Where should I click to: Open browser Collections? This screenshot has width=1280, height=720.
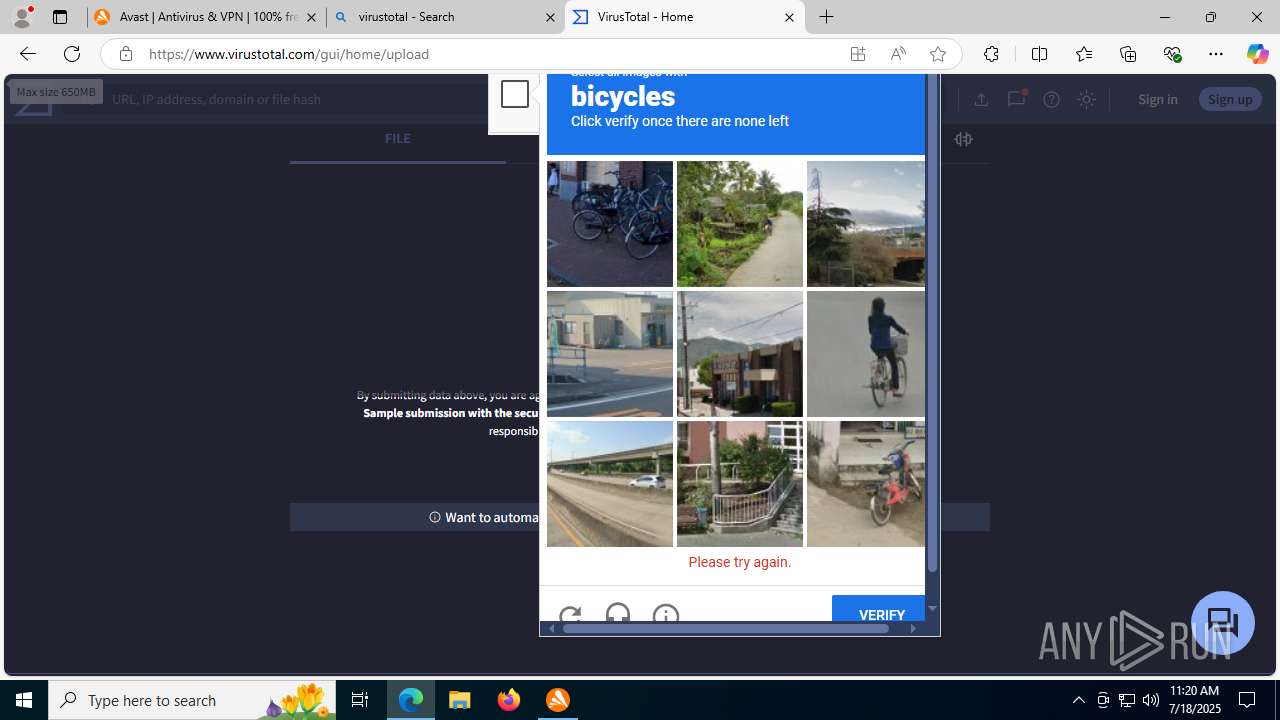1128,54
